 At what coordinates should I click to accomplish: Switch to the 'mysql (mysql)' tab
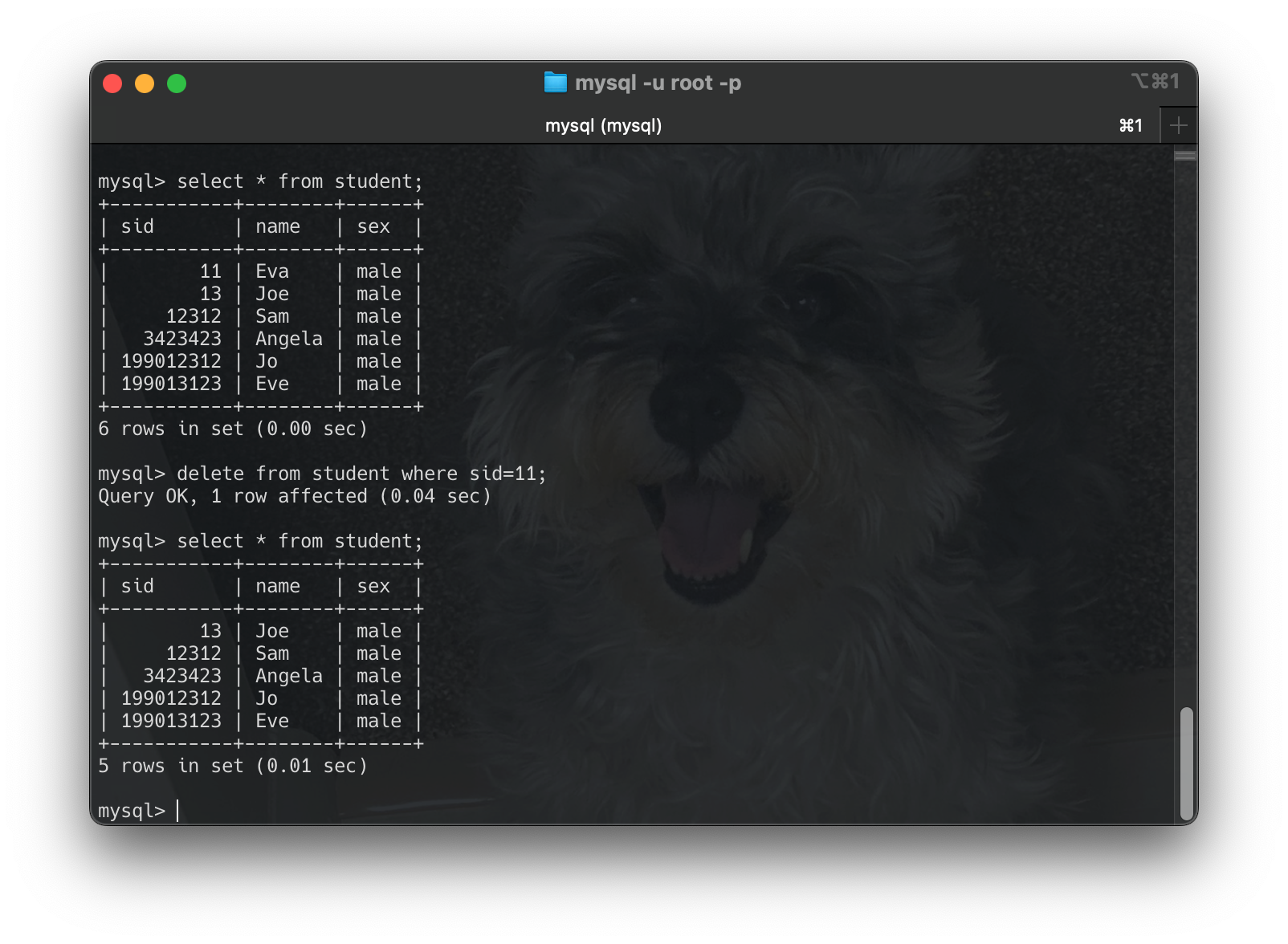pyautogui.click(x=605, y=125)
